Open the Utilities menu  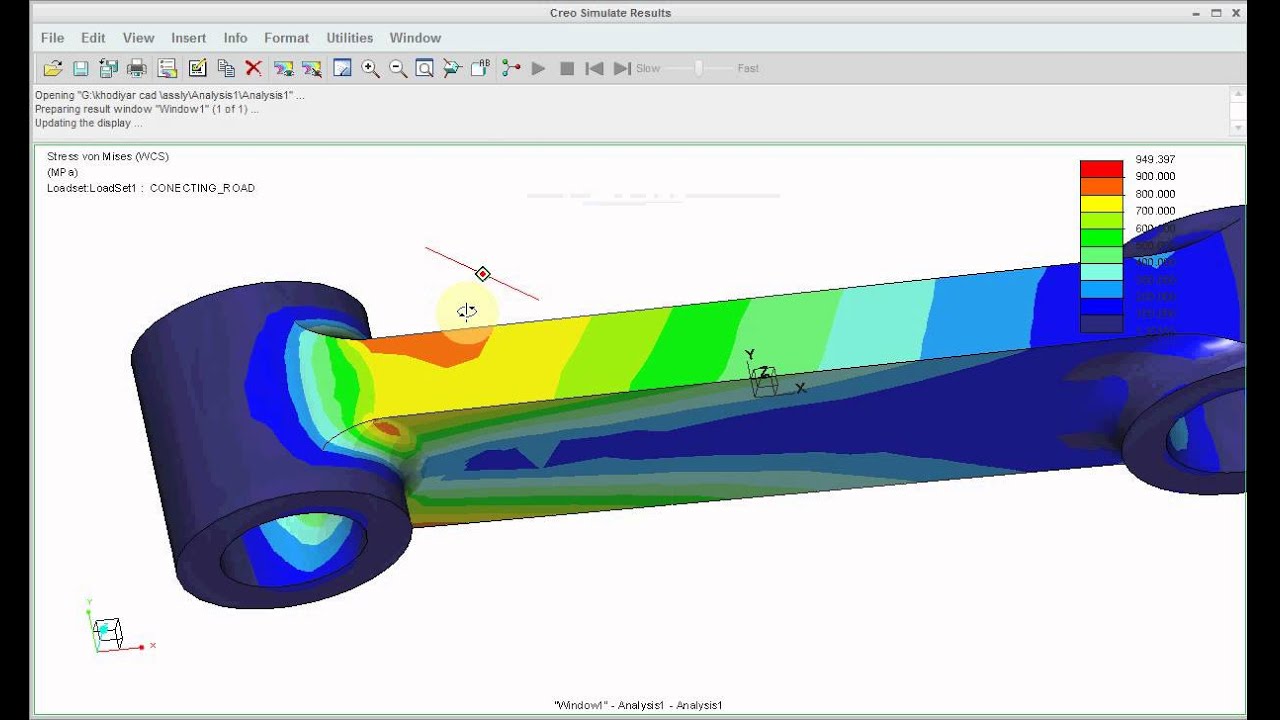(350, 38)
